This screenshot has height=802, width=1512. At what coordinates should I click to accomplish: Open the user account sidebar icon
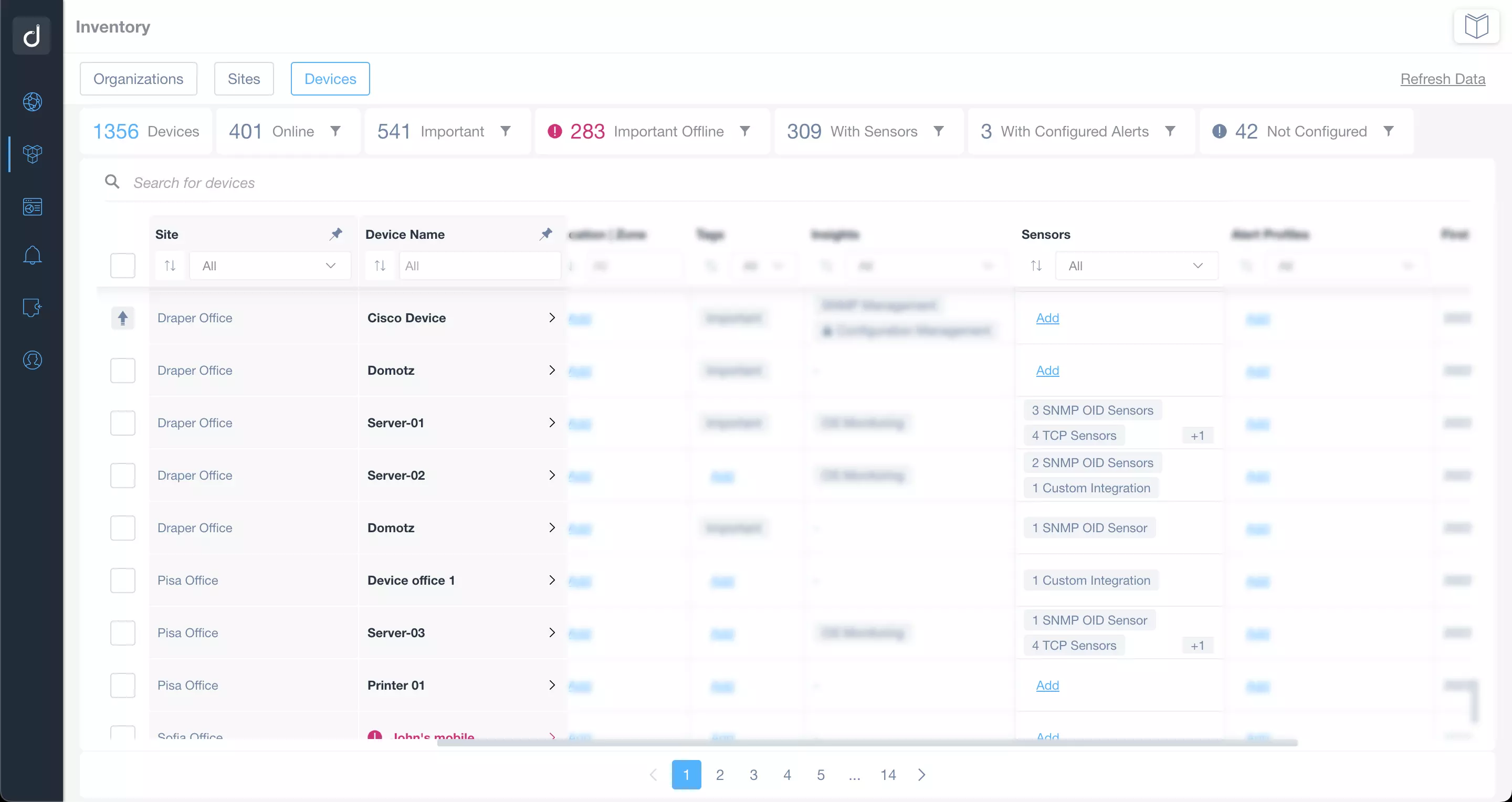(x=32, y=360)
